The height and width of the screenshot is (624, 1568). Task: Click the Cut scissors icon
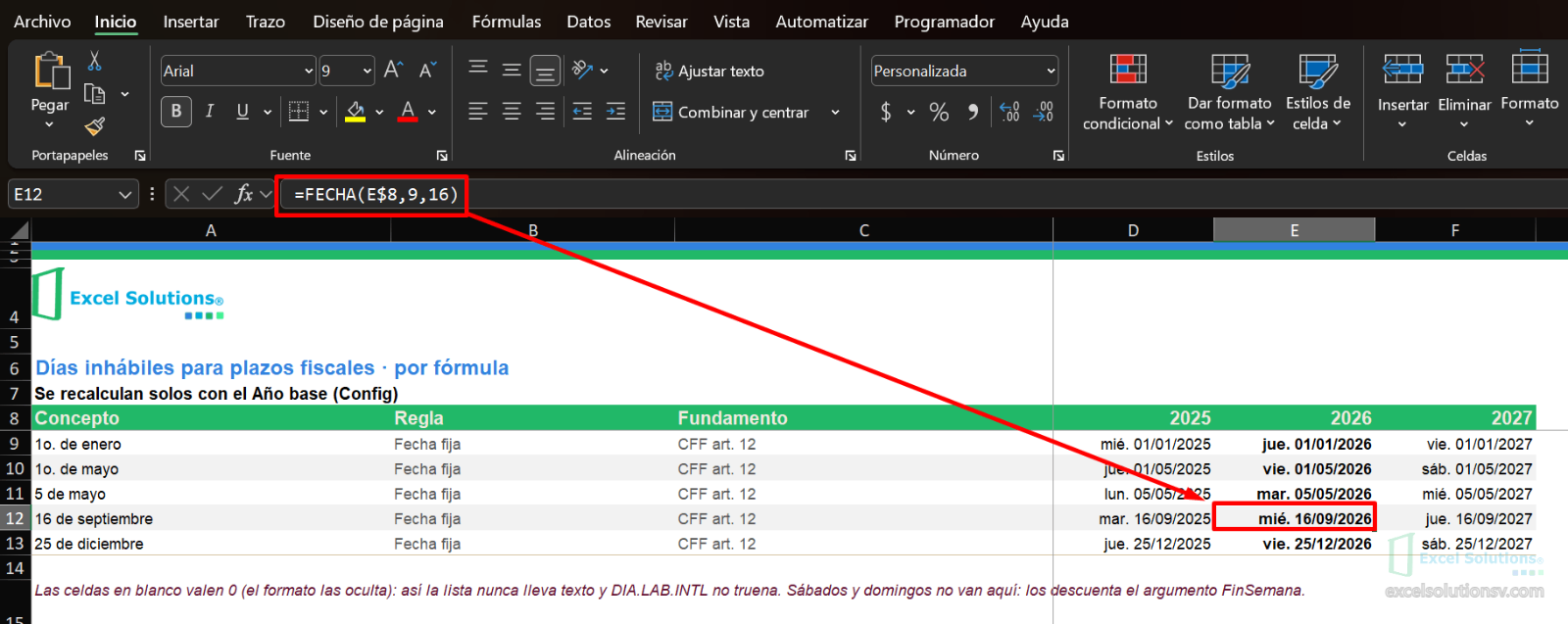pyautogui.click(x=94, y=61)
